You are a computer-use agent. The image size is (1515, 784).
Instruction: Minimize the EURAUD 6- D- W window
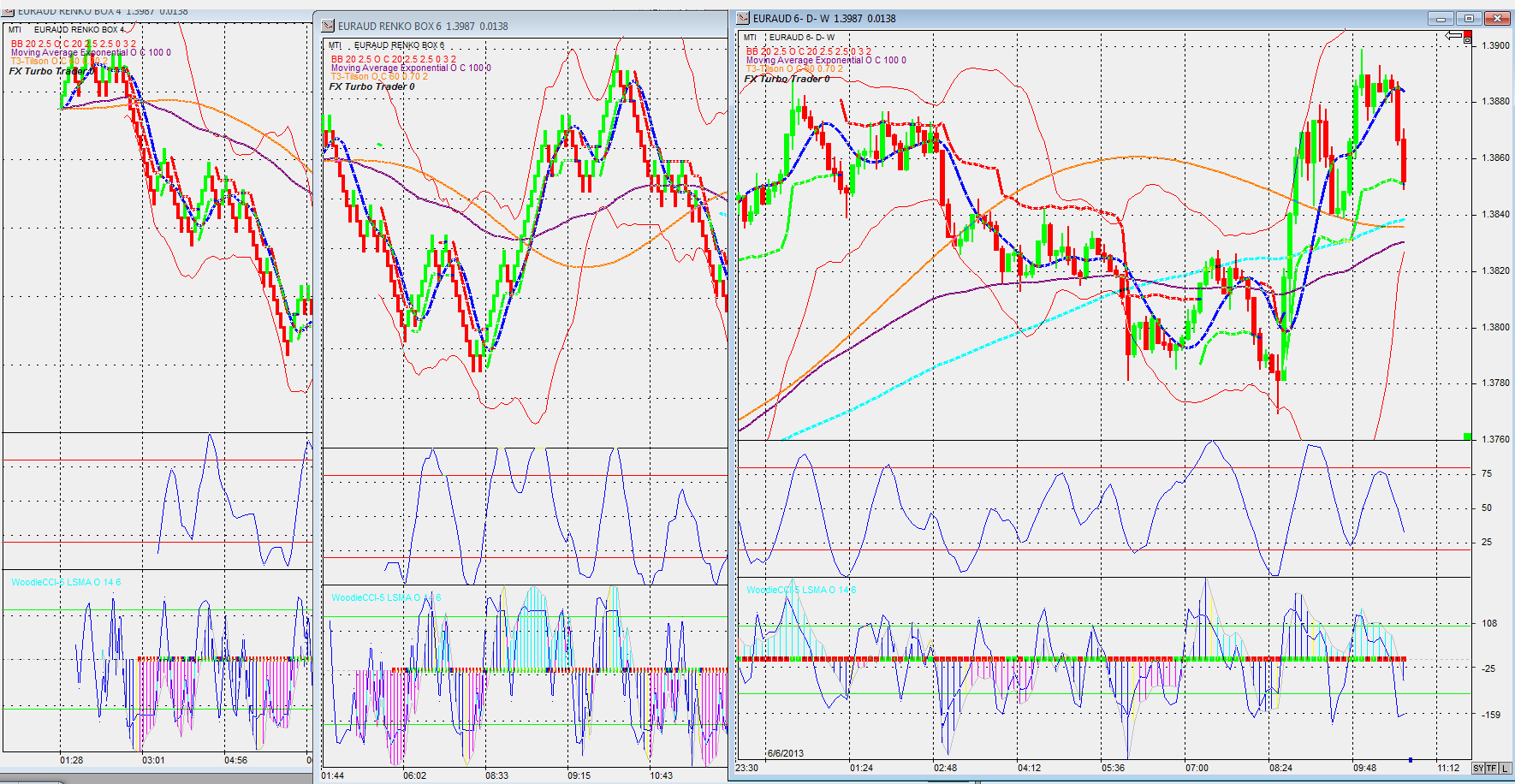(x=1441, y=18)
